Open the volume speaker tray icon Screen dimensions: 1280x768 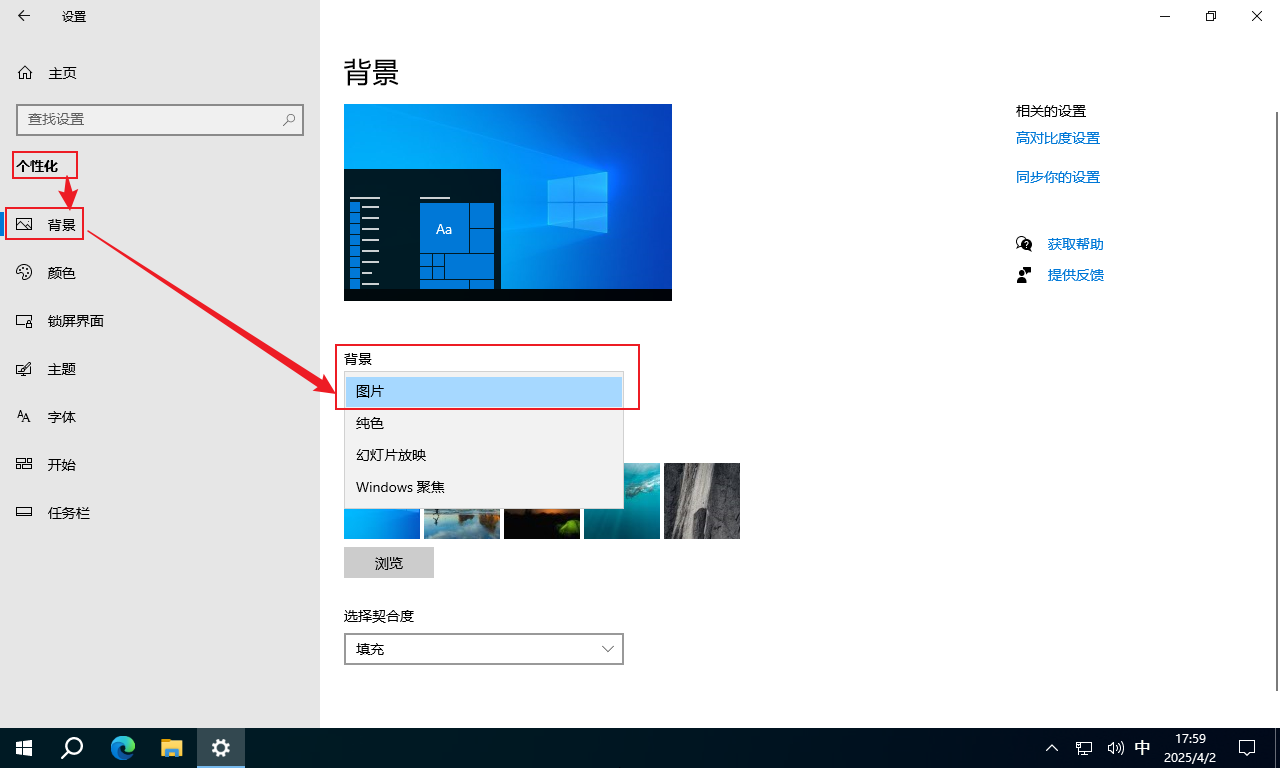coord(1115,748)
